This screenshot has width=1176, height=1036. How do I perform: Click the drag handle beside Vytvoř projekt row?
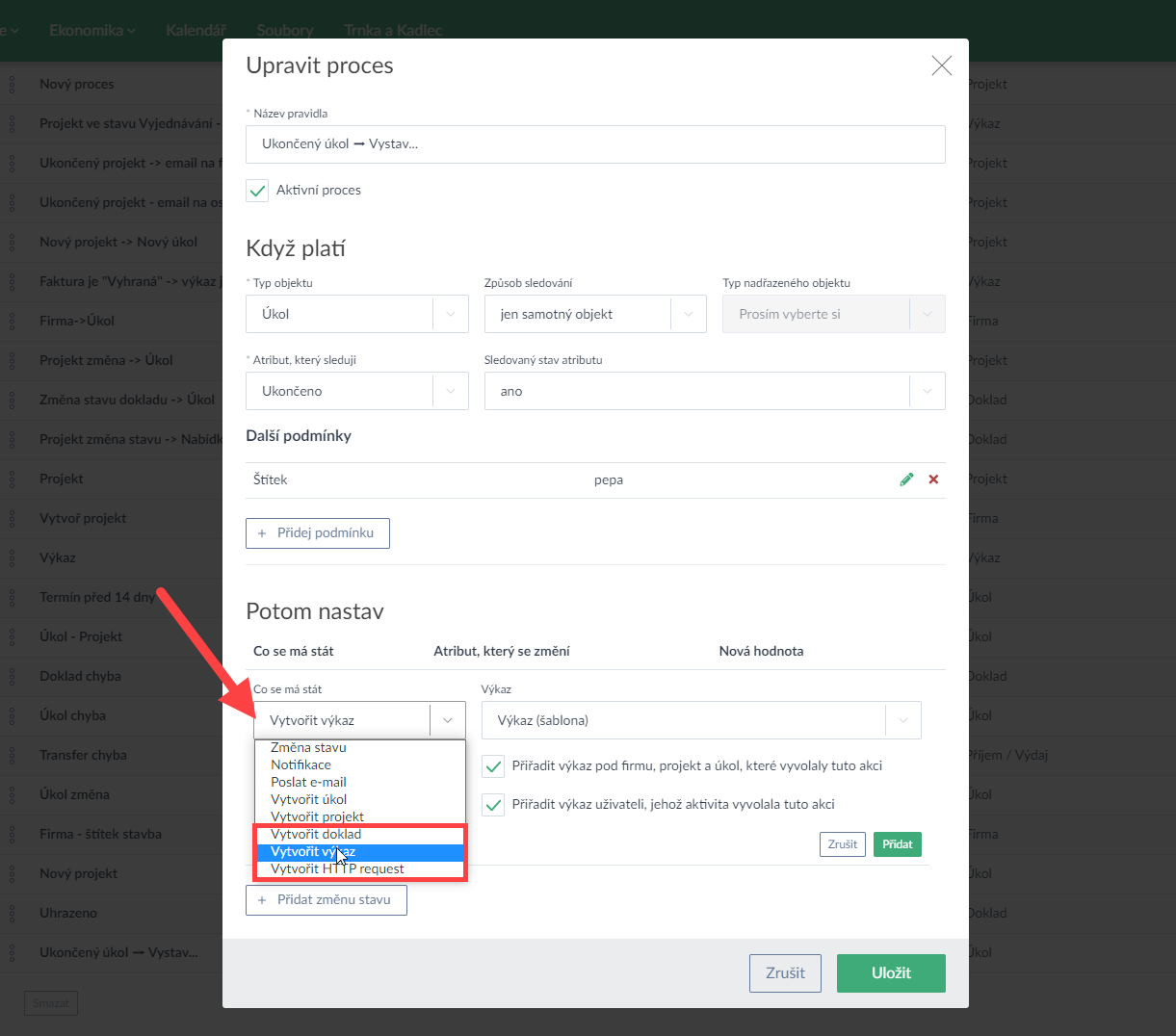[12, 518]
